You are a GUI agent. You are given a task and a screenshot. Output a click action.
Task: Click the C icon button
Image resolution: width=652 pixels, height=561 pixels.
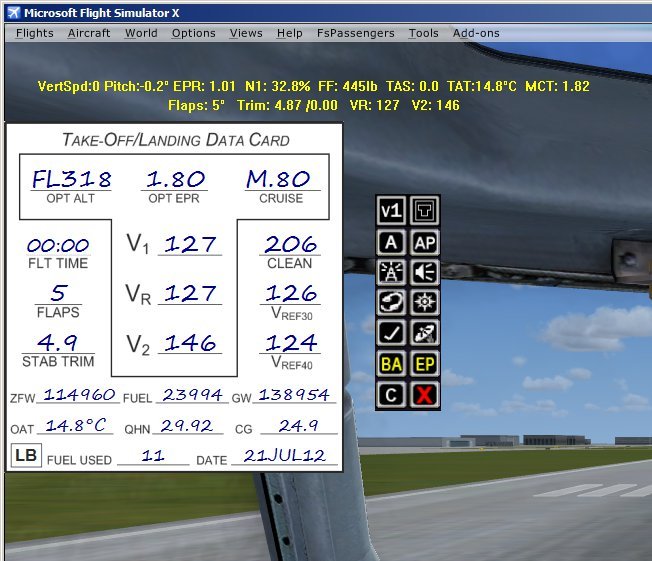click(391, 395)
